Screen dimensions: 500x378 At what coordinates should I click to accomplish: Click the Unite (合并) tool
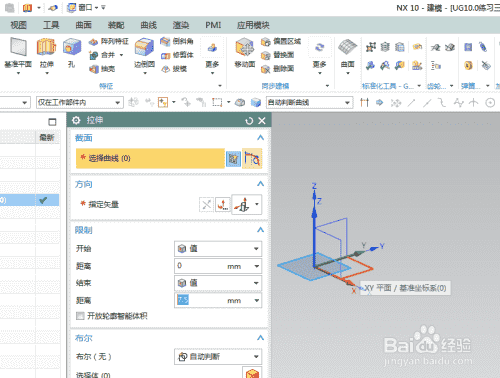pos(103,55)
